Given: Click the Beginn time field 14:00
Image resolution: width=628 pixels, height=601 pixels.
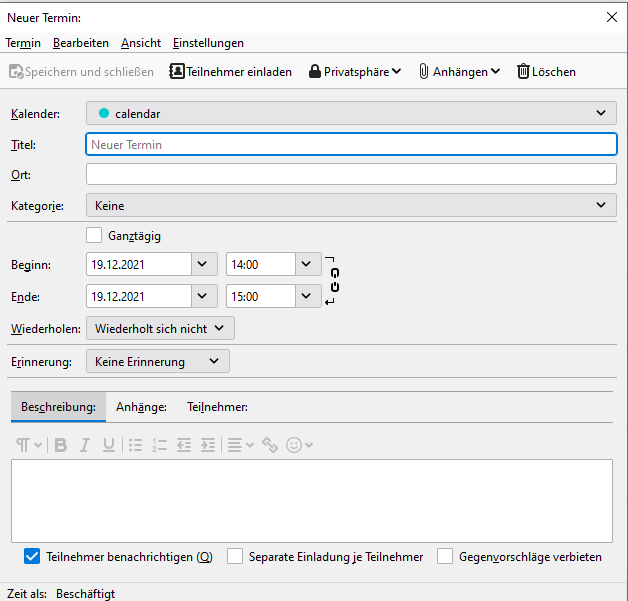Looking at the screenshot, I should click(261, 264).
